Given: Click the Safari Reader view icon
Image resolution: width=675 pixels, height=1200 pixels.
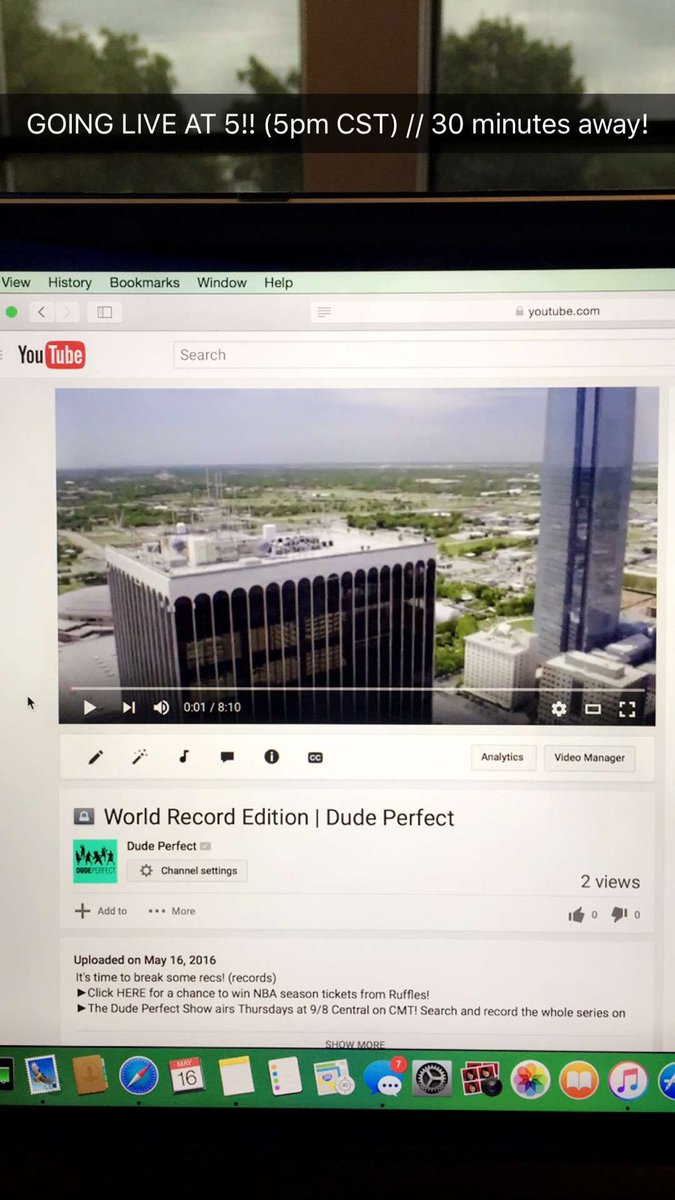Looking at the screenshot, I should (x=323, y=312).
